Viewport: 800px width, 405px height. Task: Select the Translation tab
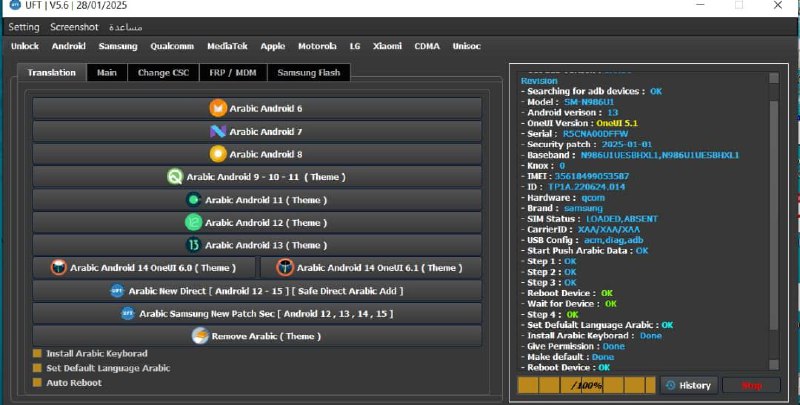tap(52, 72)
